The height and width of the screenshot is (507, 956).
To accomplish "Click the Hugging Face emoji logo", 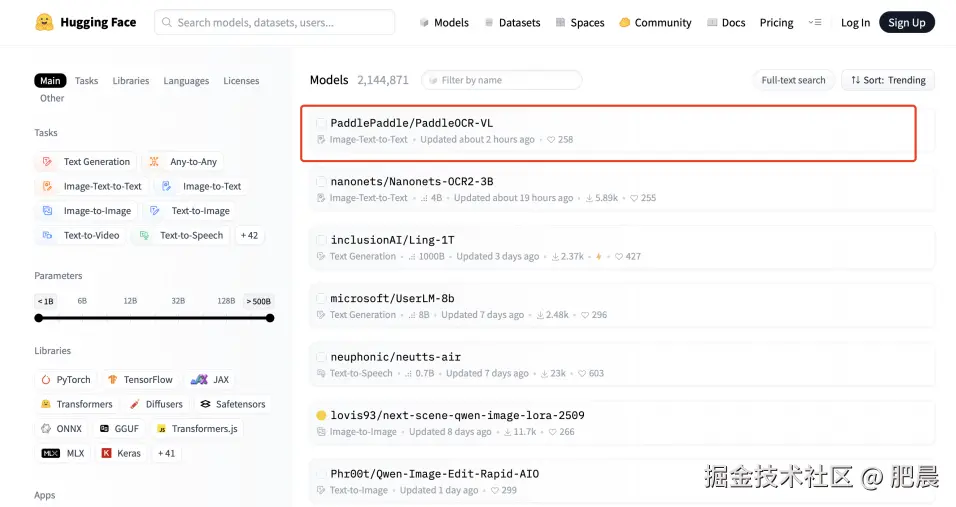I will click(x=45, y=23).
